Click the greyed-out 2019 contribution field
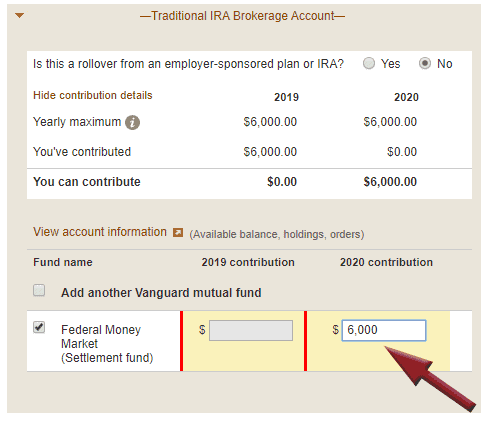485x421 pixels. tap(251, 330)
